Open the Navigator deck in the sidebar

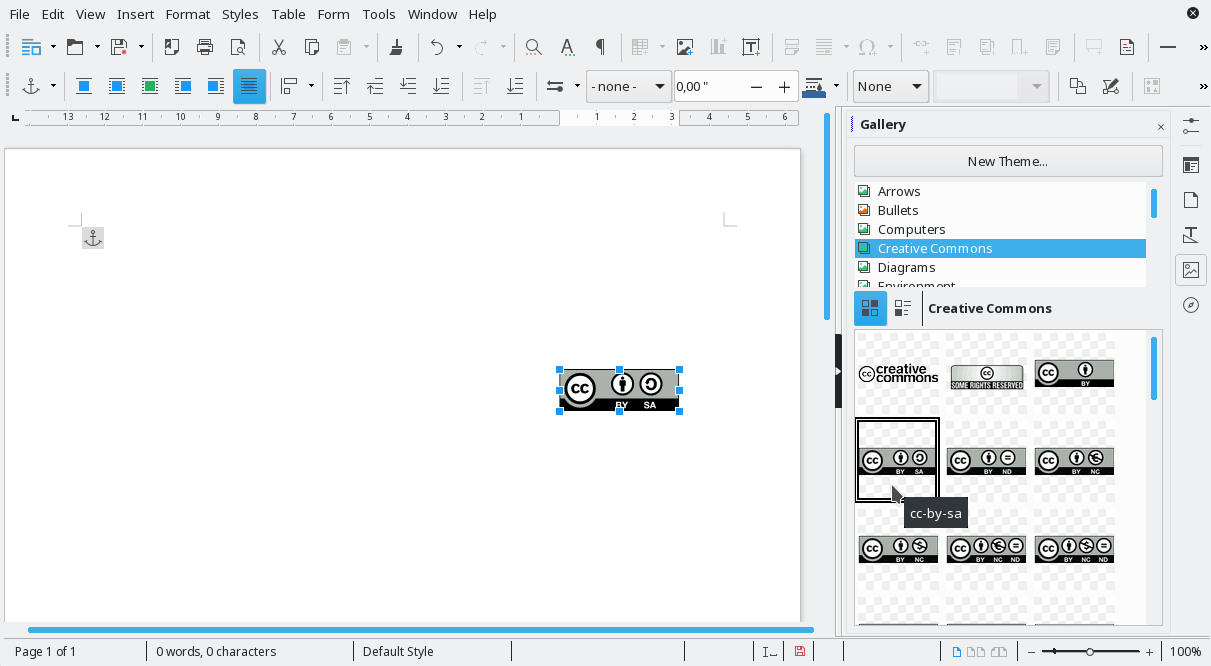tap(1190, 305)
